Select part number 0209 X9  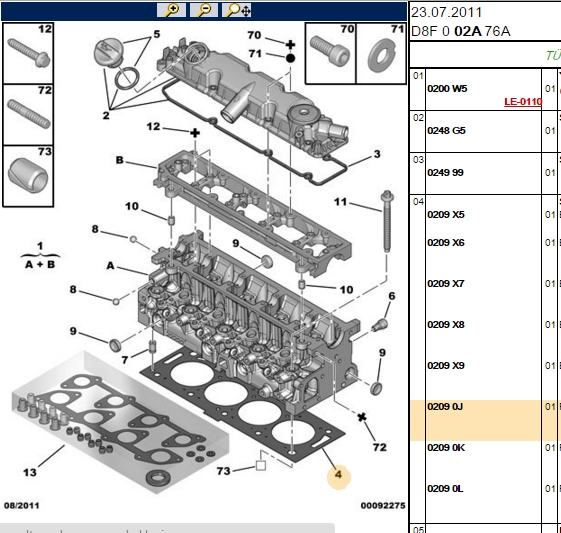[x=446, y=366]
